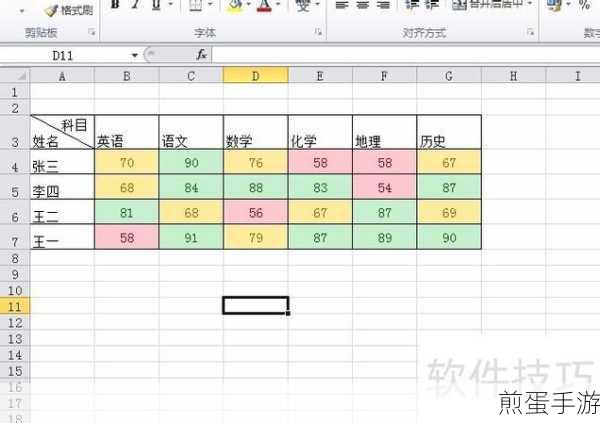The width and height of the screenshot is (600, 423).
Task: Click the active cell D11
Action: click(256, 306)
